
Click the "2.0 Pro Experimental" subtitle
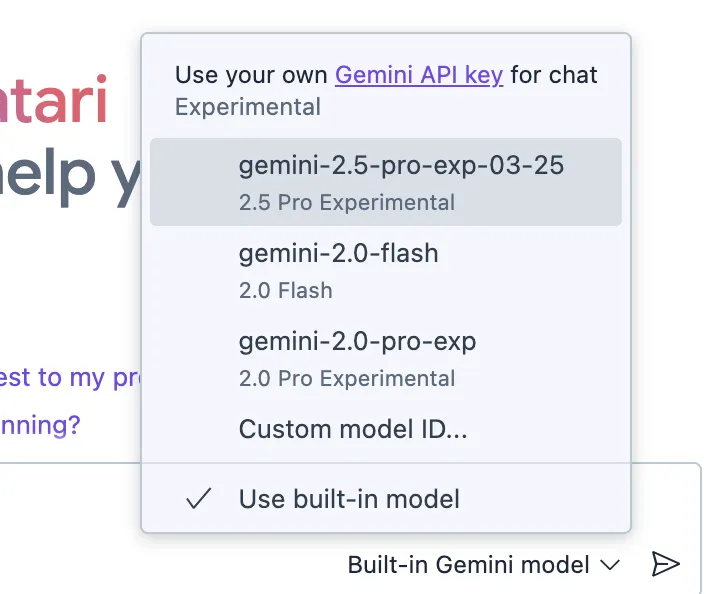(x=346, y=379)
